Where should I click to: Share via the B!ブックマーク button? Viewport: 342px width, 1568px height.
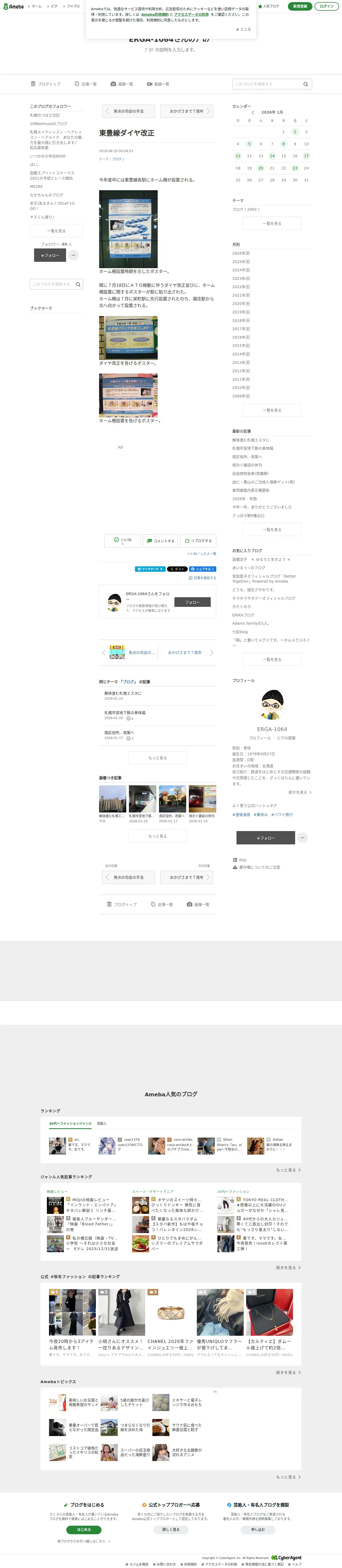[x=150, y=569]
